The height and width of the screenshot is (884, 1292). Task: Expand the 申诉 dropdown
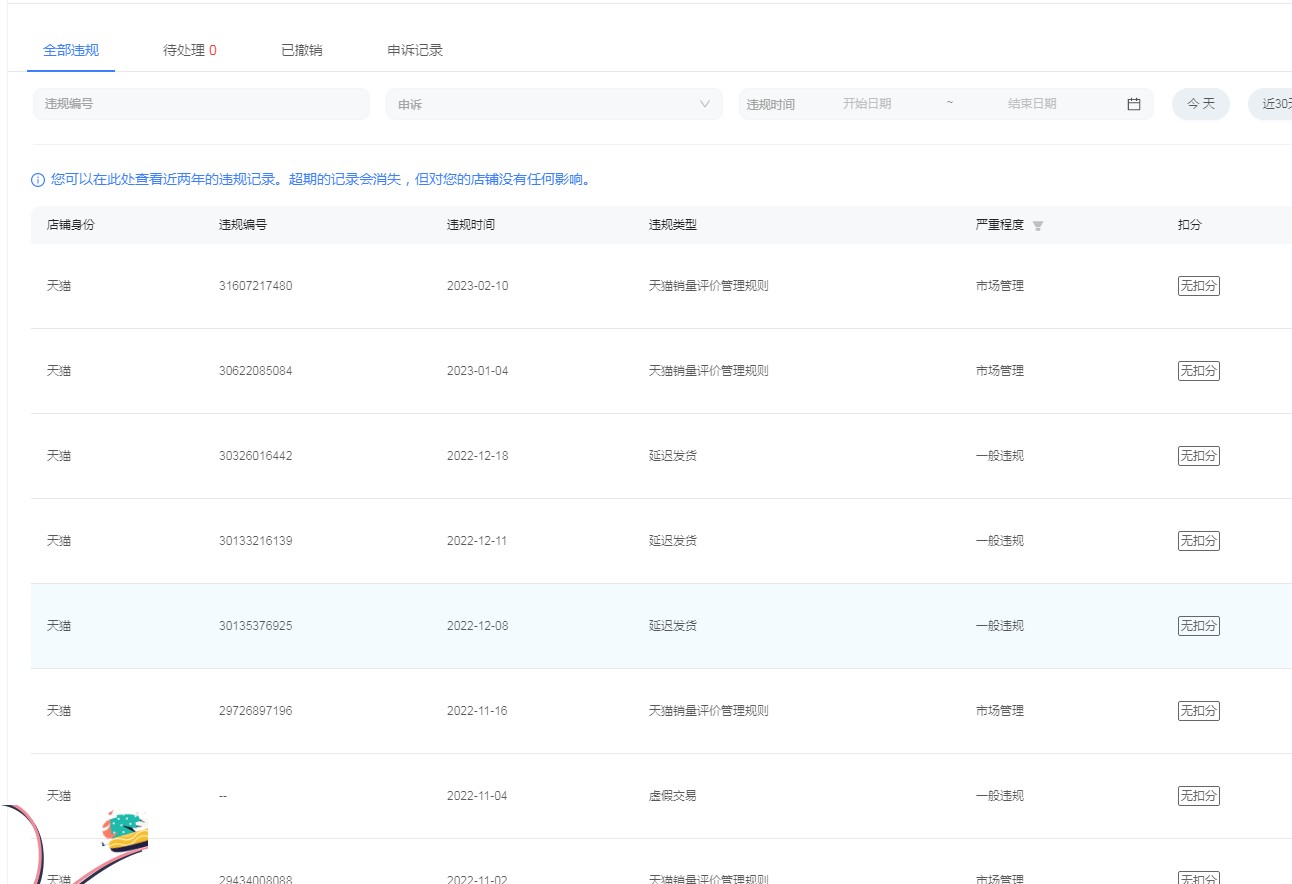coord(554,104)
